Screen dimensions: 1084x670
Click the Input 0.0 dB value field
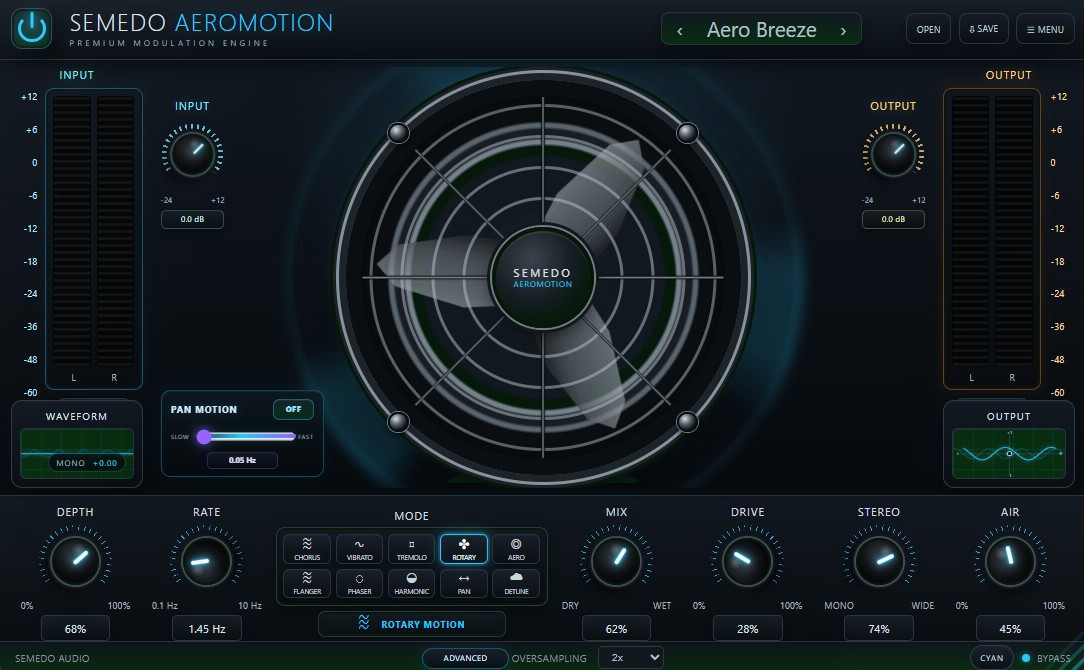coord(192,219)
